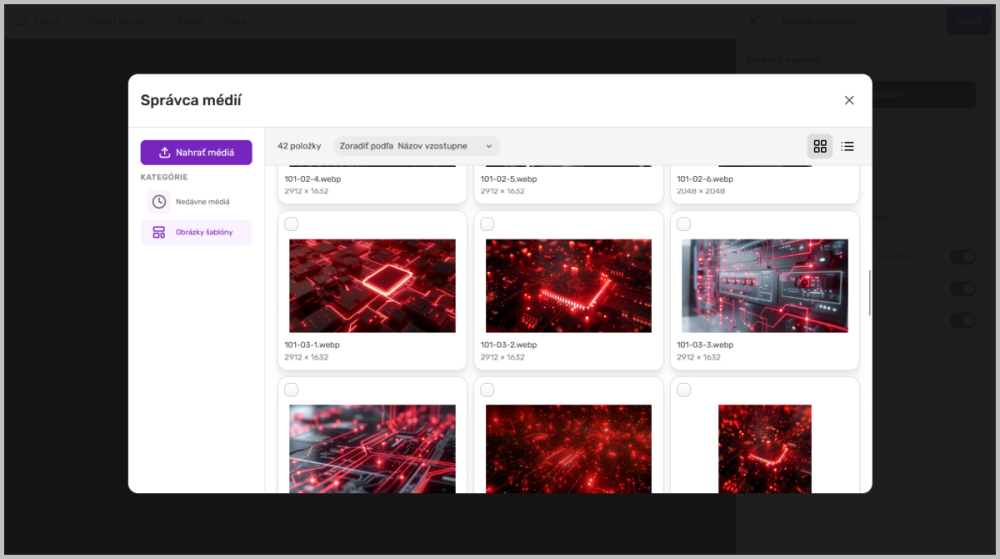Open Dizajn menu in background editor
This screenshot has height=559, width=1000.
pos(191,21)
